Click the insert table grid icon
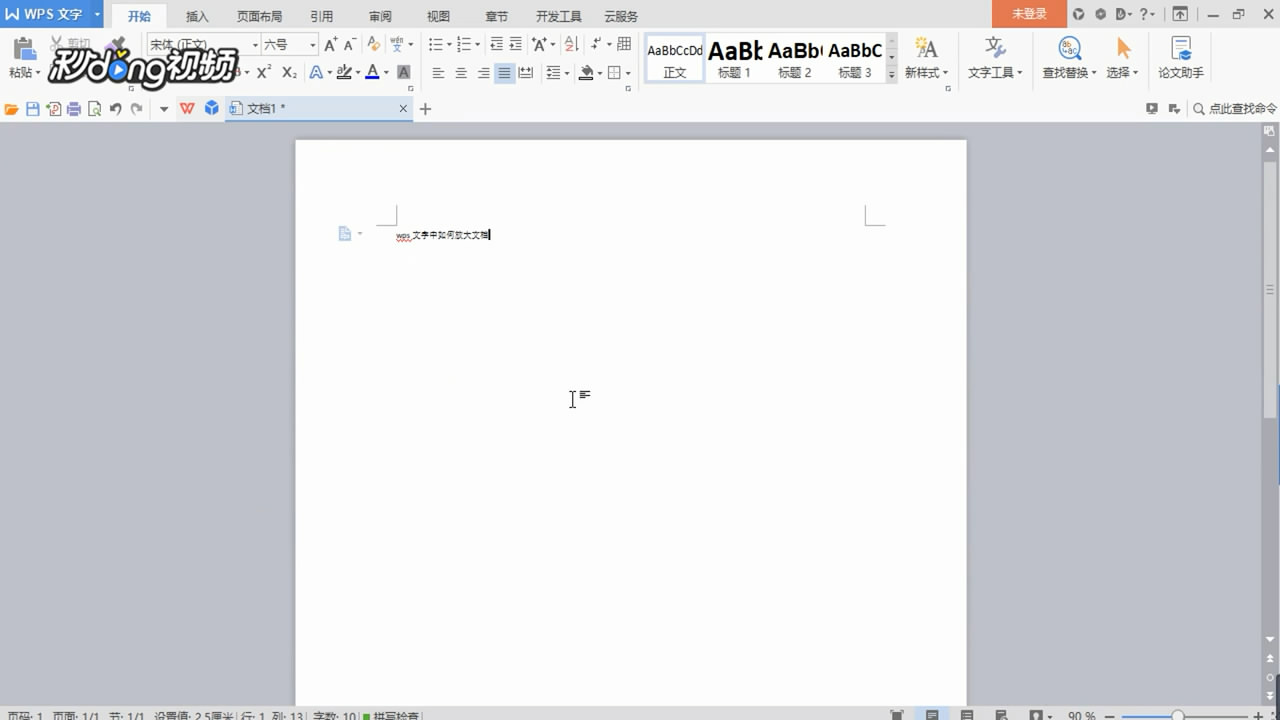This screenshot has width=1280, height=720. [624, 44]
